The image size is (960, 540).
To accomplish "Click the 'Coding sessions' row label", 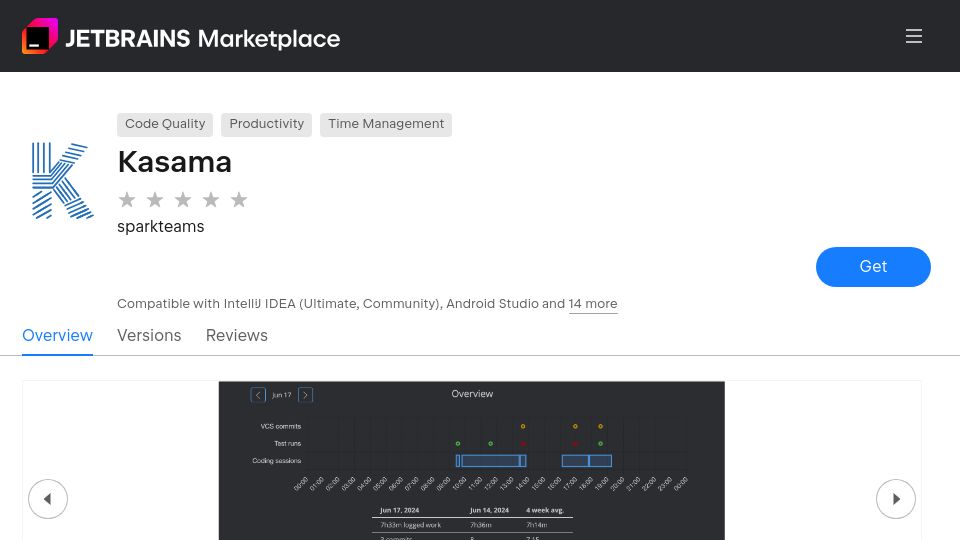I will click(x=277, y=460).
